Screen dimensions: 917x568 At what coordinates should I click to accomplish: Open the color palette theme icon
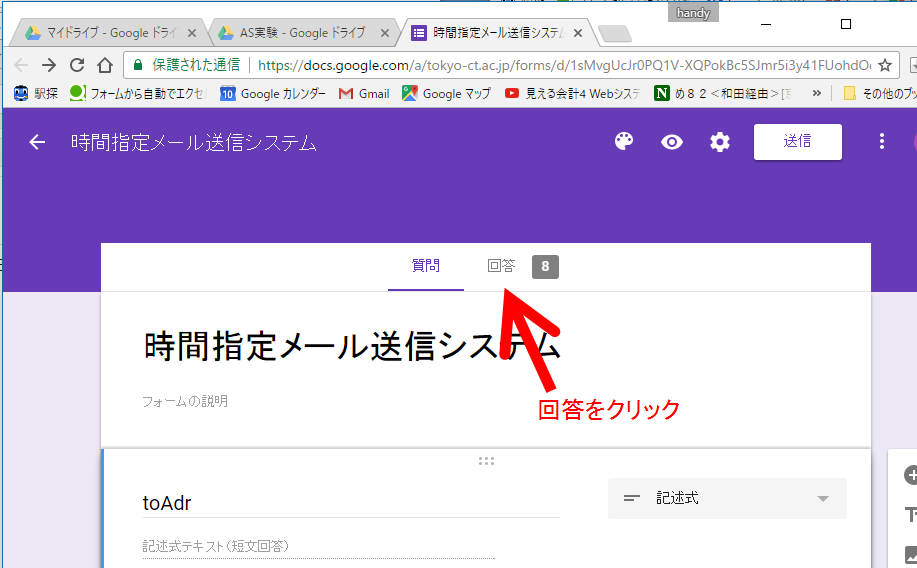click(624, 142)
